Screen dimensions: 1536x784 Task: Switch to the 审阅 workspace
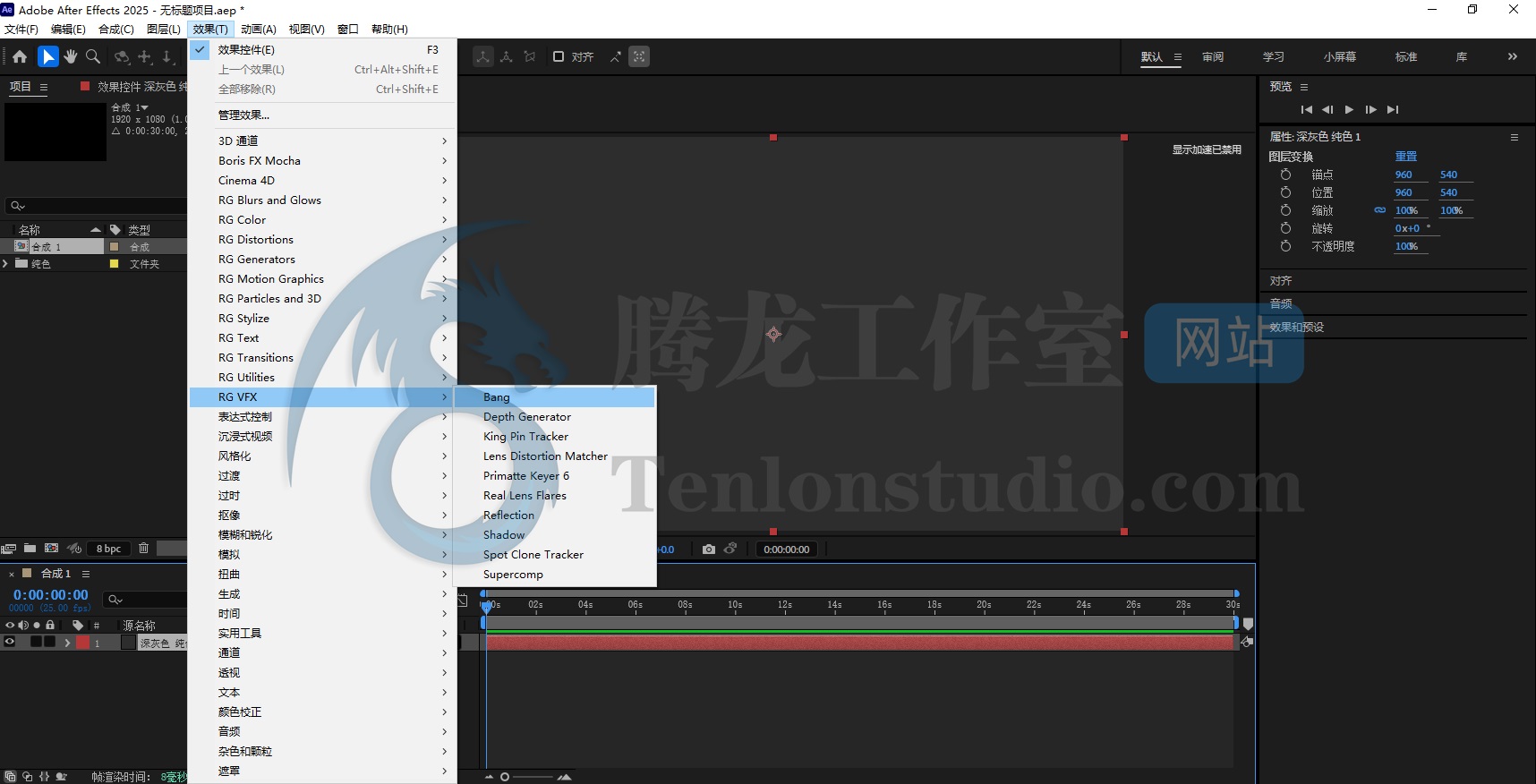(x=1212, y=56)
